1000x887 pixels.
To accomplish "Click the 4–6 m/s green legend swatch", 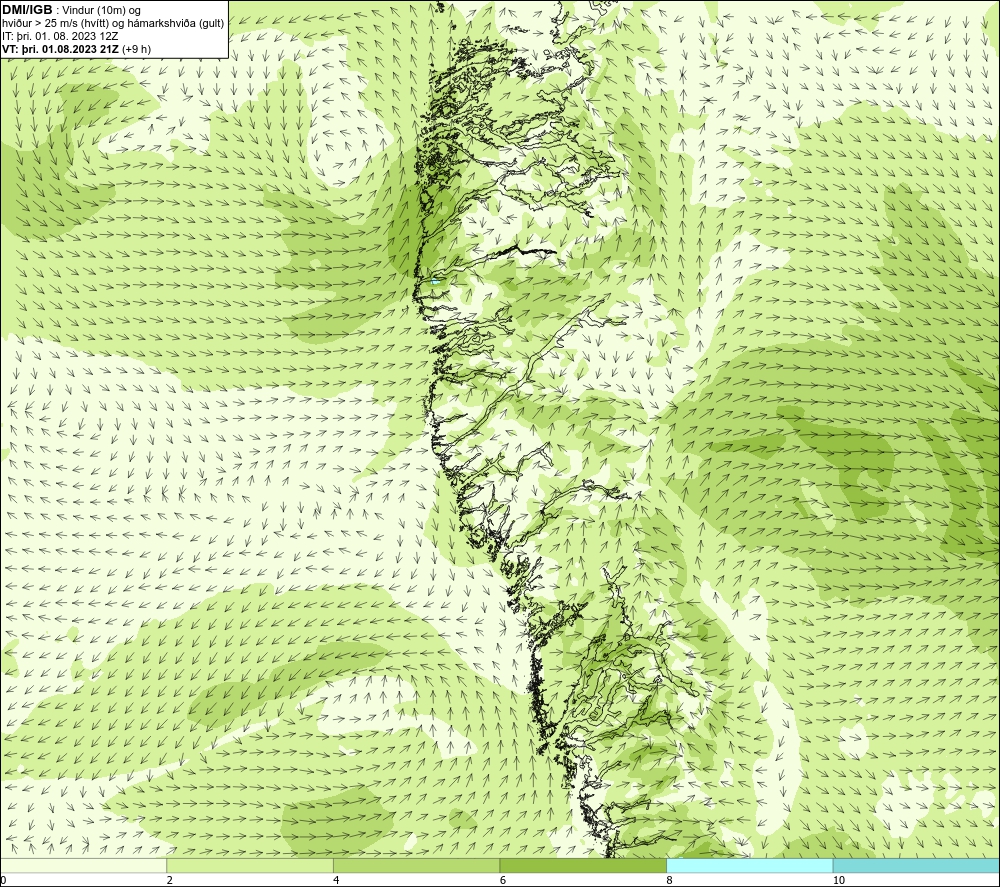I will [416, 865].
